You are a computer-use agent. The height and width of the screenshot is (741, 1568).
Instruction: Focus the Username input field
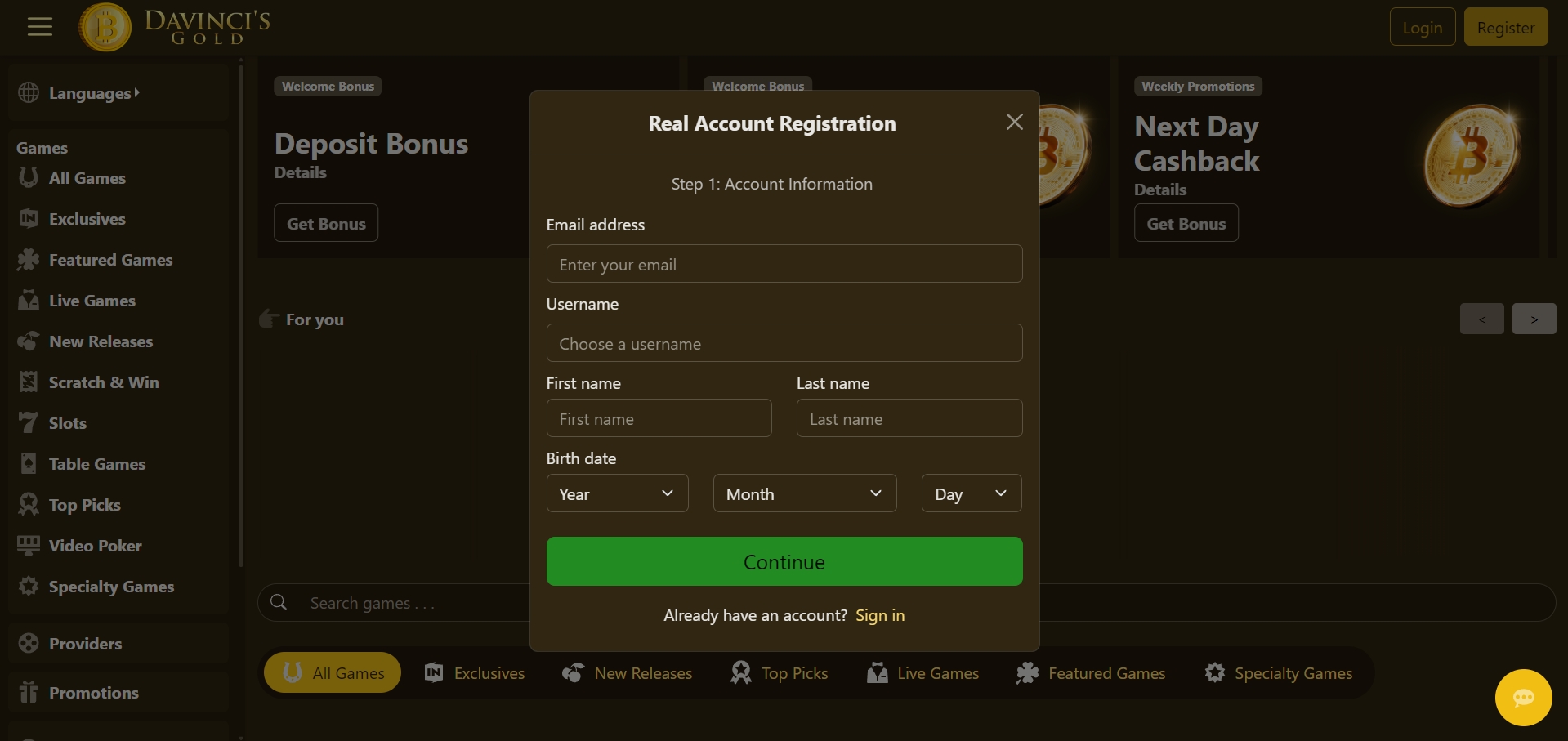tap(784, 343)
